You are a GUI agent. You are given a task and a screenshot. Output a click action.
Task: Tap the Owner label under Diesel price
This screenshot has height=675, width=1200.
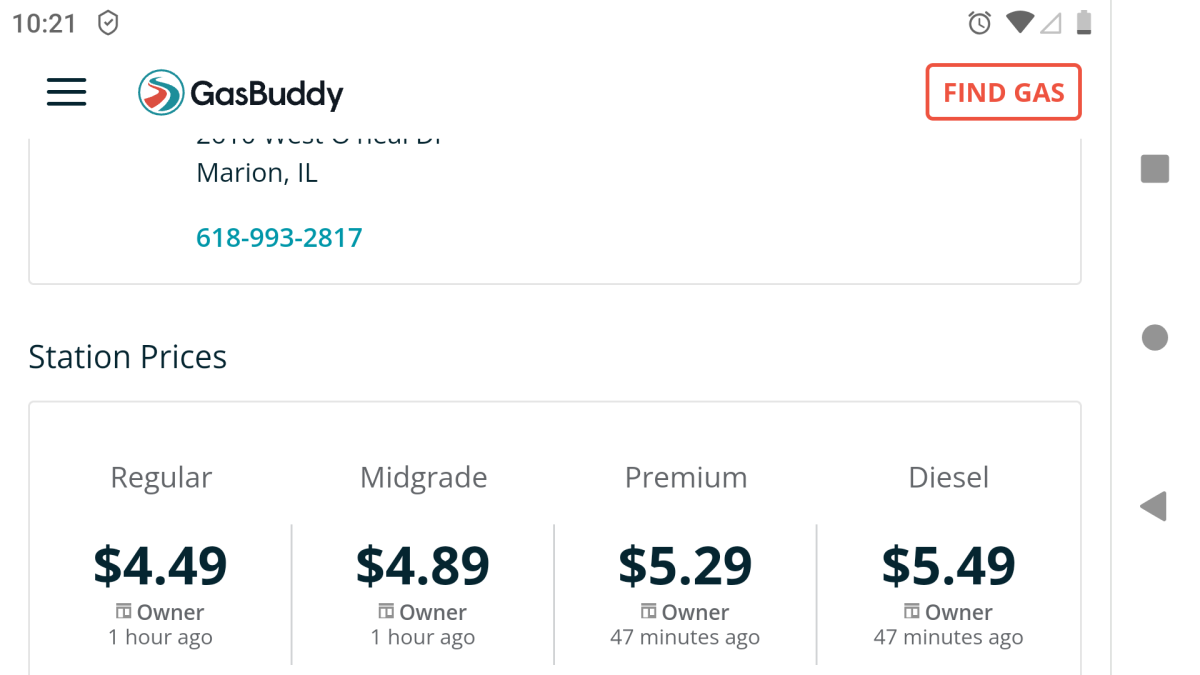click(958, 612)
